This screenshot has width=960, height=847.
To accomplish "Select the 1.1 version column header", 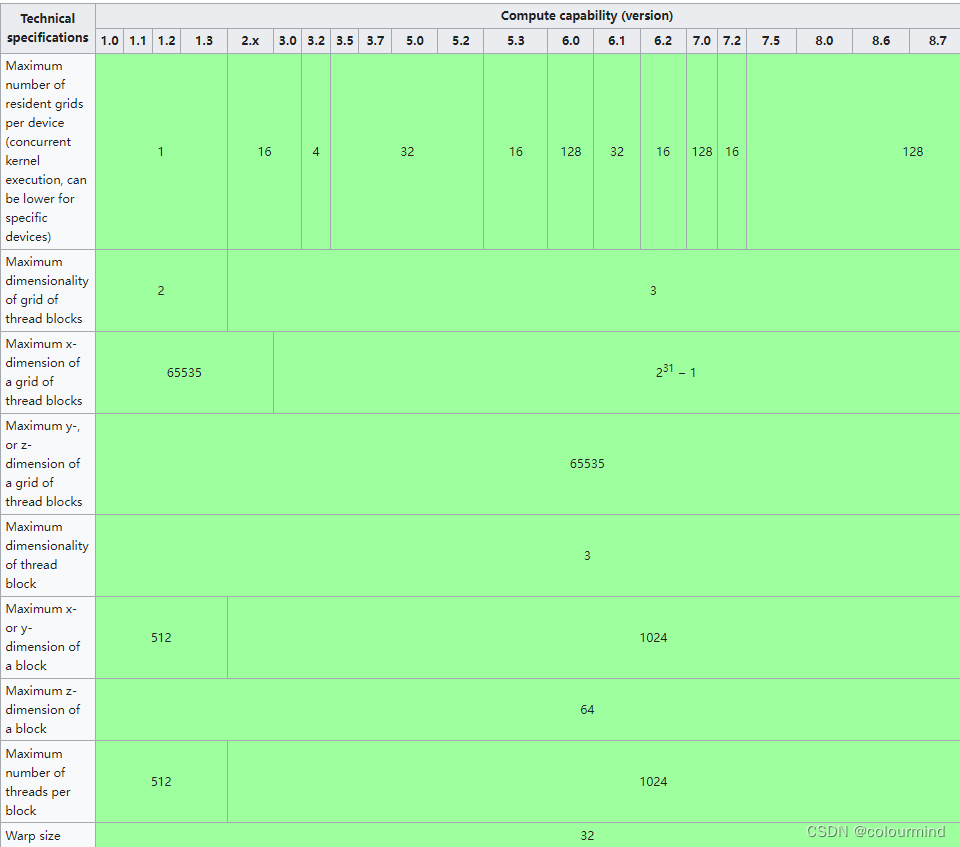I will coord(138,41).
